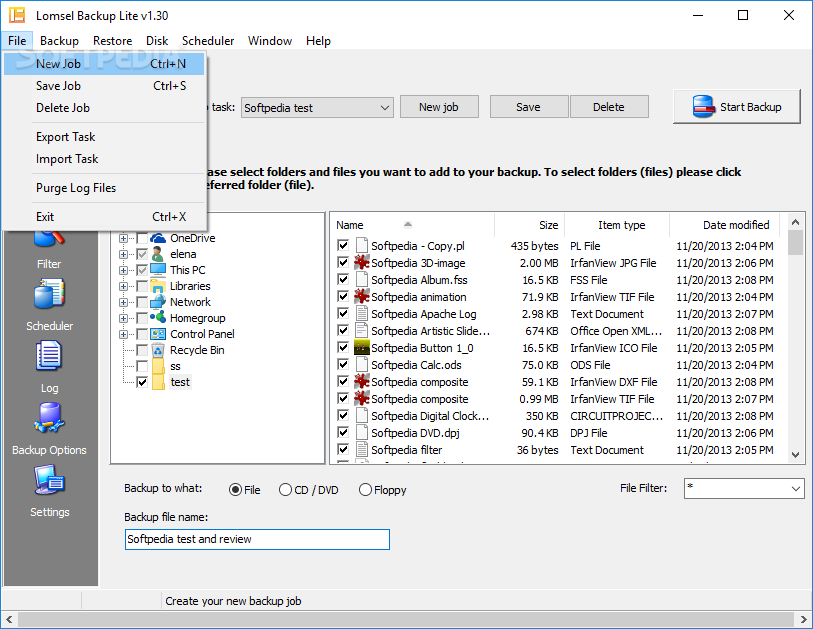Click the Softpedia animation file icon
Image resolution: width=813 pixels, height=629 pixels.
pyautogui.click(x=361, y=297)
